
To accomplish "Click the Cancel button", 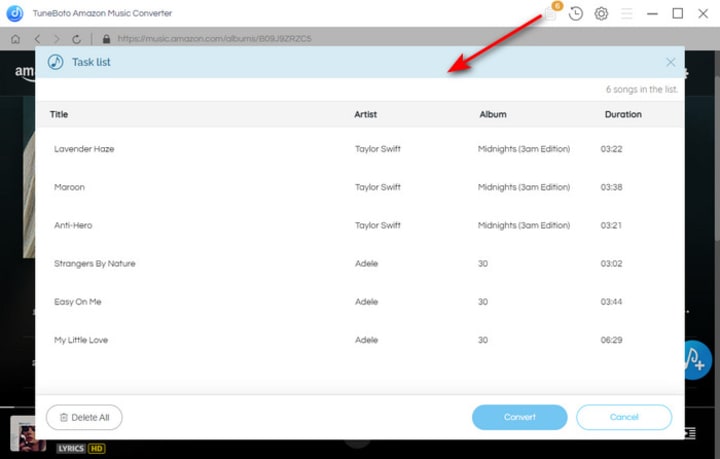I will pos(624,417).
